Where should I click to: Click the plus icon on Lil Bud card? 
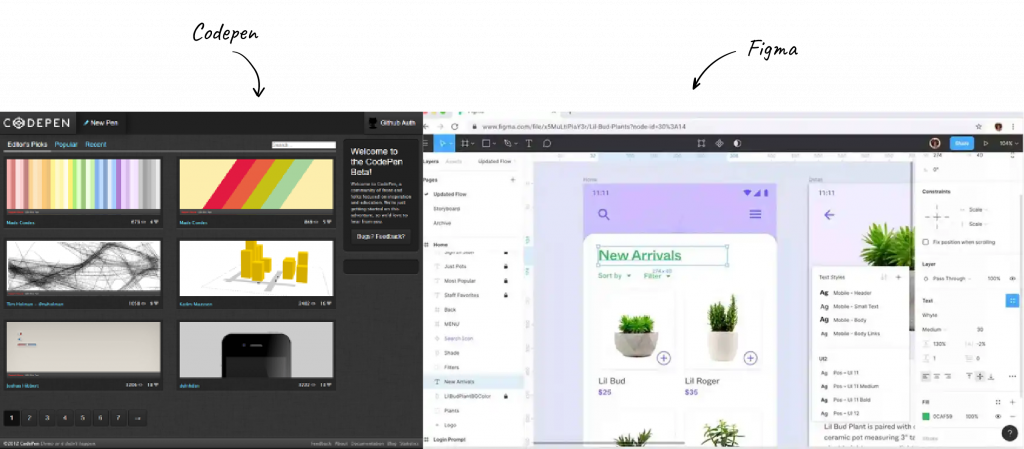coord(664,358)
